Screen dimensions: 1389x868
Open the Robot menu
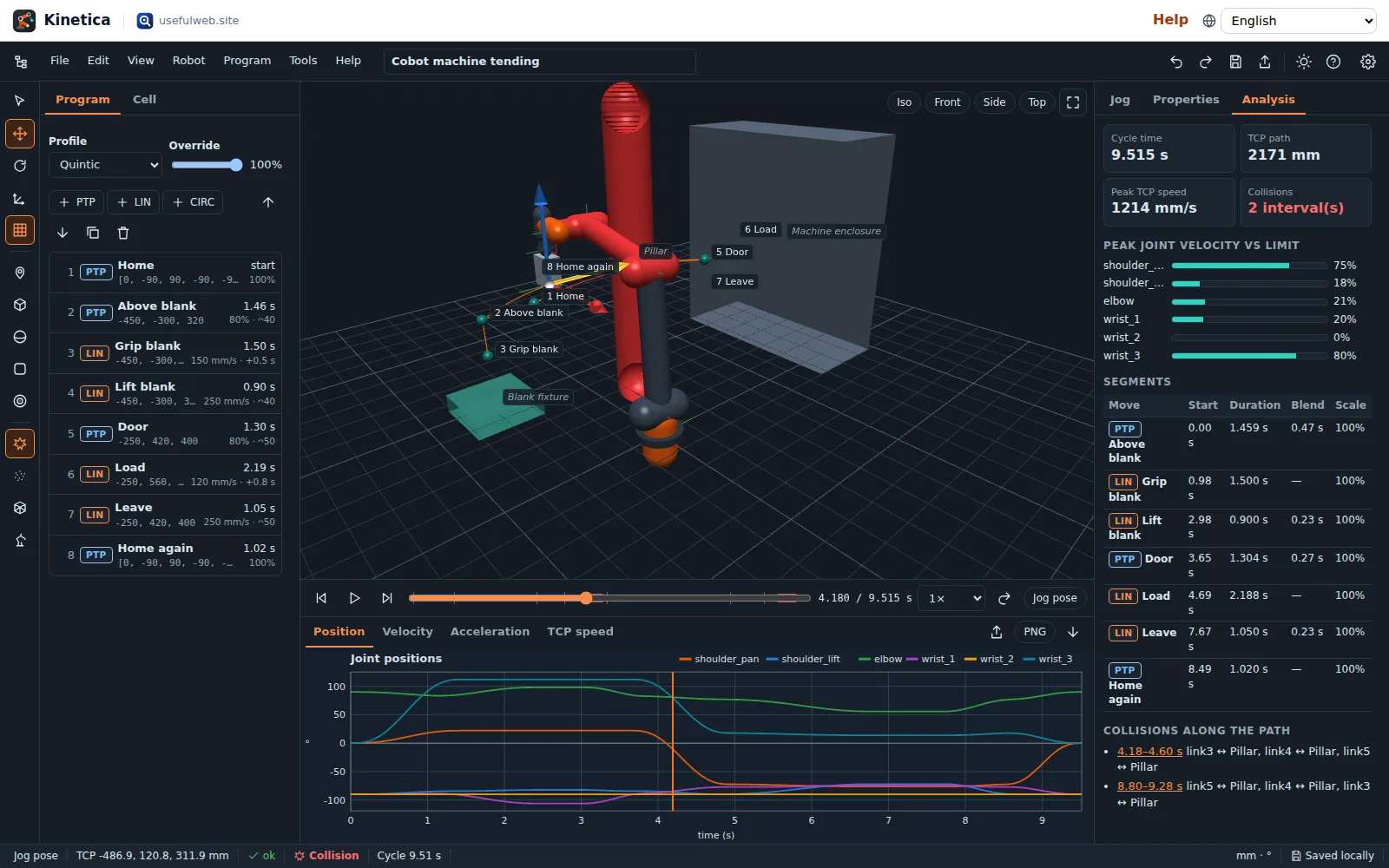click(189, 61)
